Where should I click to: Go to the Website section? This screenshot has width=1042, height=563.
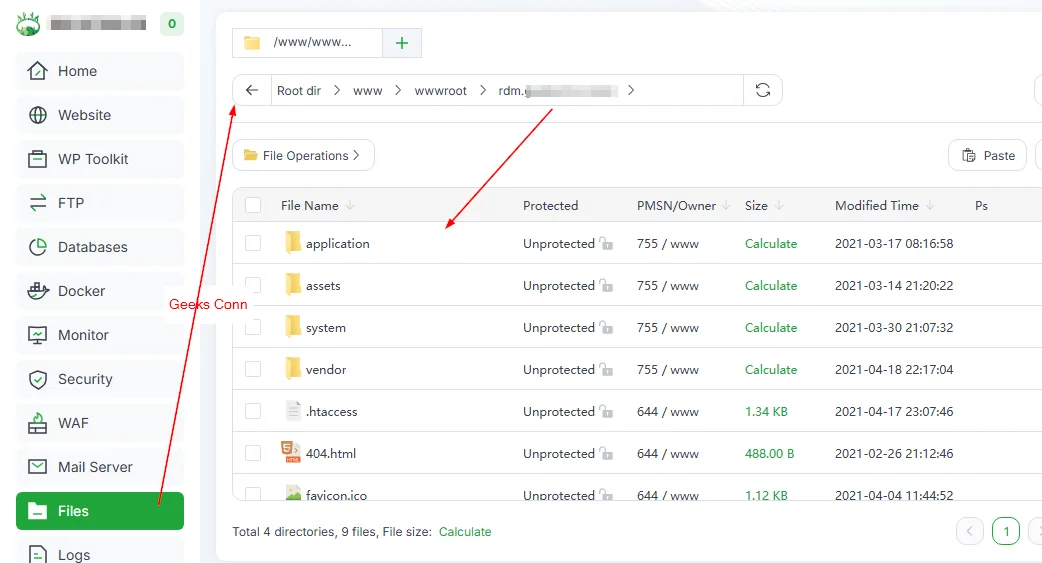[100, 115]
